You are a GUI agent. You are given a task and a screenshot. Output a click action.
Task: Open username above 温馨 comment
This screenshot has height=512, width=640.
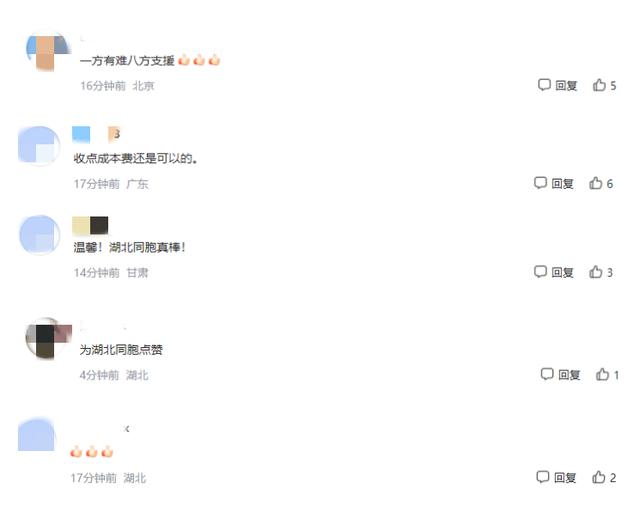pos(90,226)
